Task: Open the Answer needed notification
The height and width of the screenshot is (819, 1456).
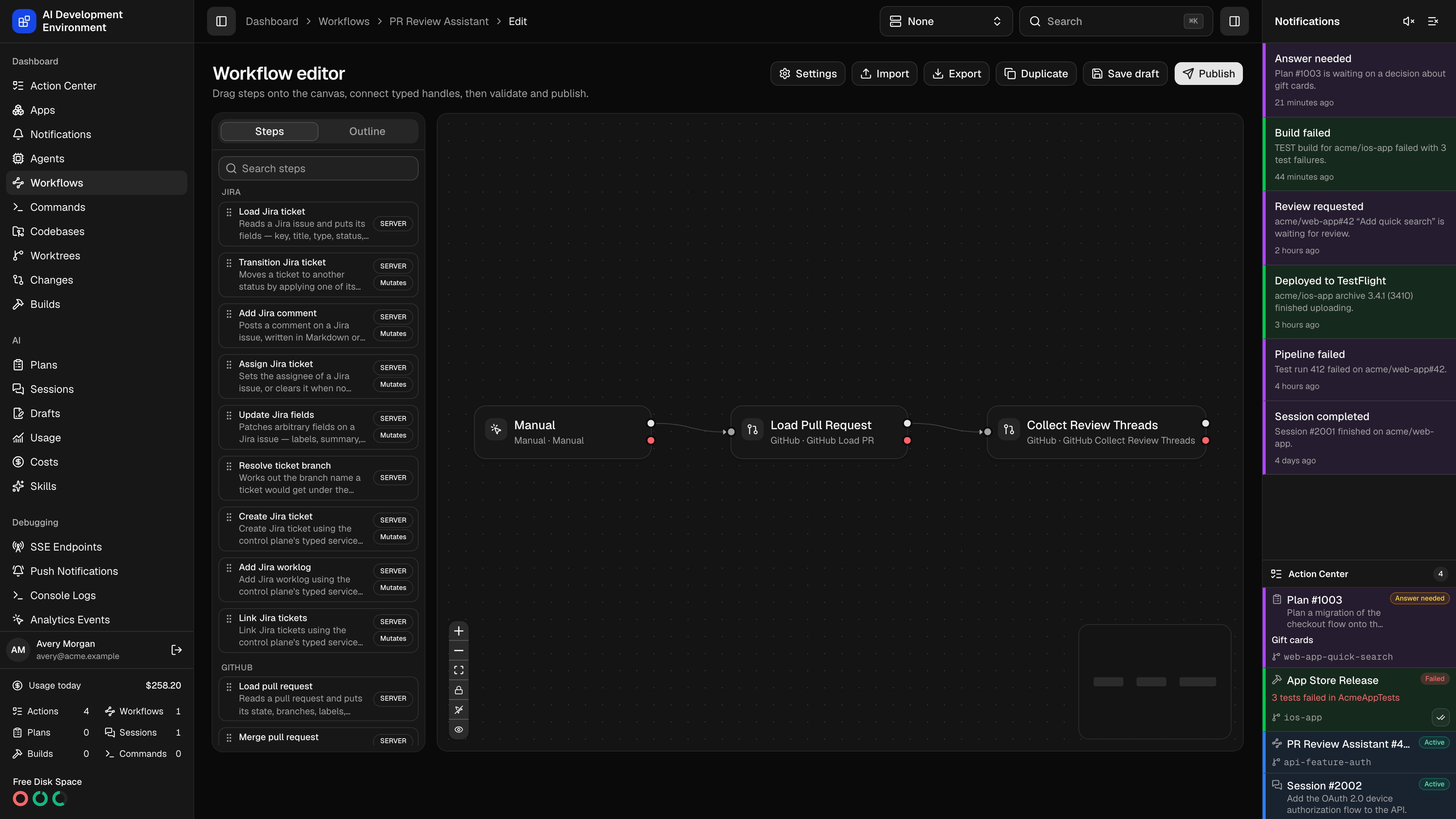Action: (x=1359, y=80)
